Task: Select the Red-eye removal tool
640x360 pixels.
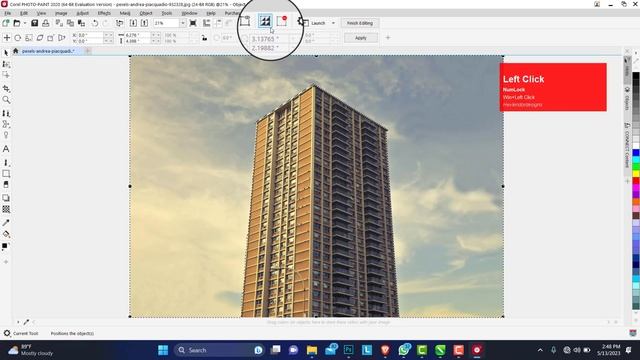Action: pos(6,135)
